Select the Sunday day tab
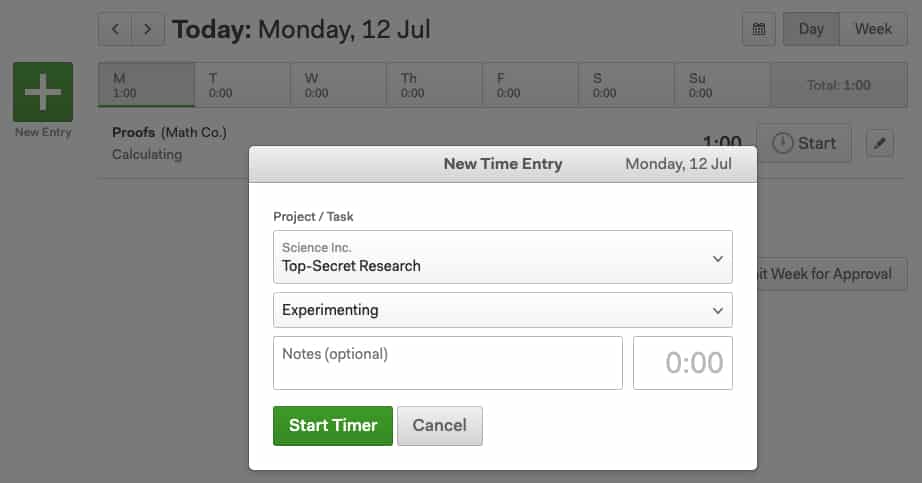This screenshot has width=922, height=483. (x=722, y=85)
